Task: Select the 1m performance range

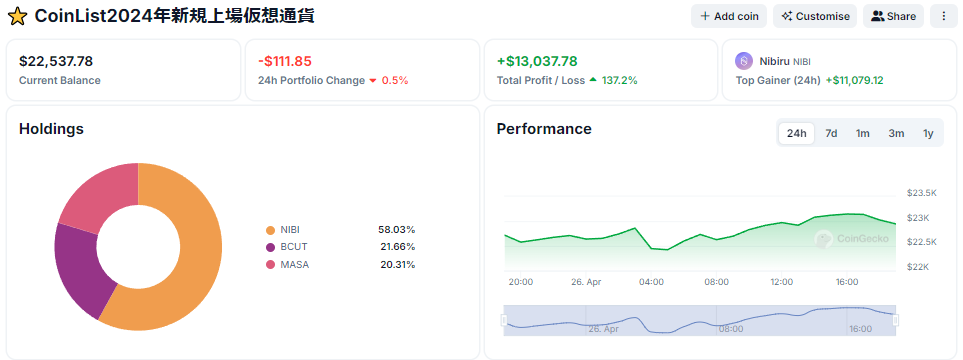Action: point(862,133)
